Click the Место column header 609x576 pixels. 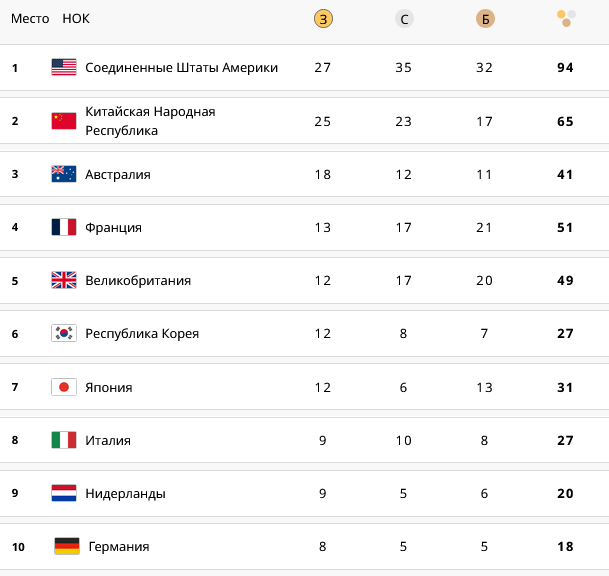[30, 19]
